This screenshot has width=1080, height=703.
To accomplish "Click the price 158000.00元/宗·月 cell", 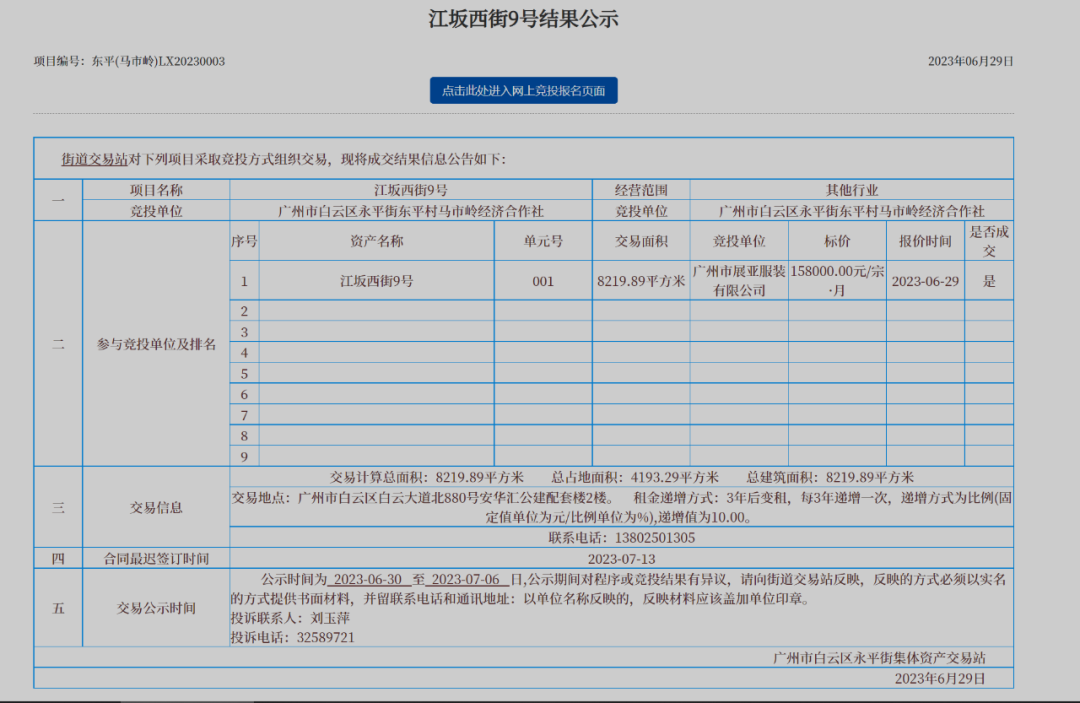I will (x=838, y=281).
